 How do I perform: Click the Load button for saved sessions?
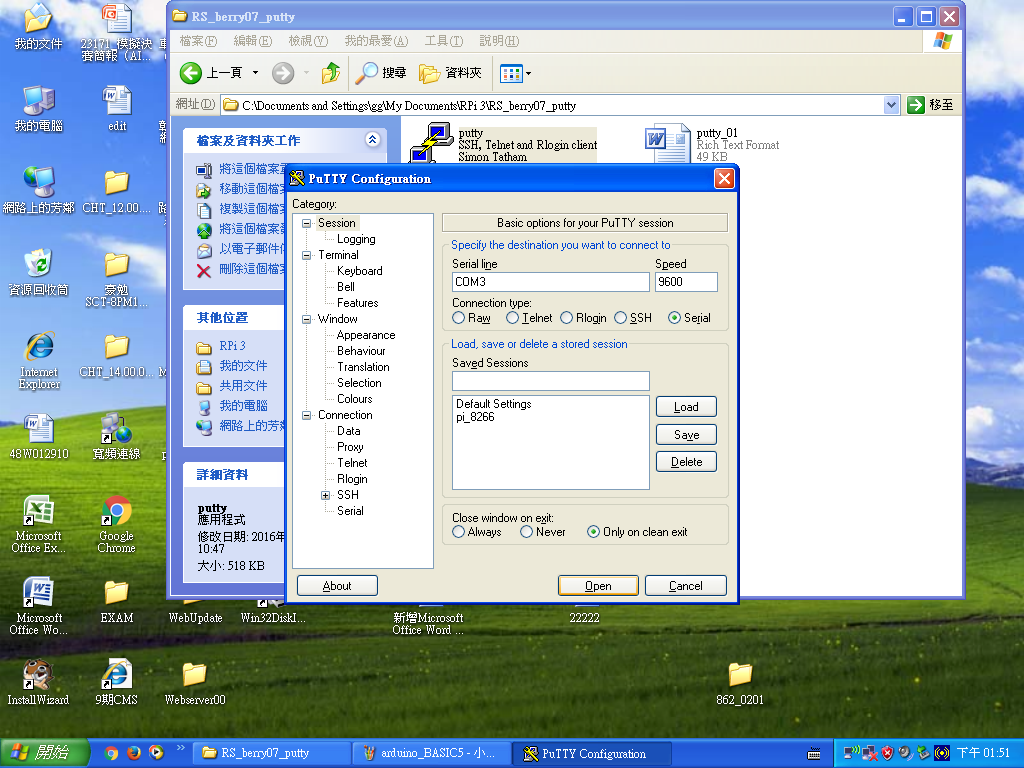tap(686, 407)
